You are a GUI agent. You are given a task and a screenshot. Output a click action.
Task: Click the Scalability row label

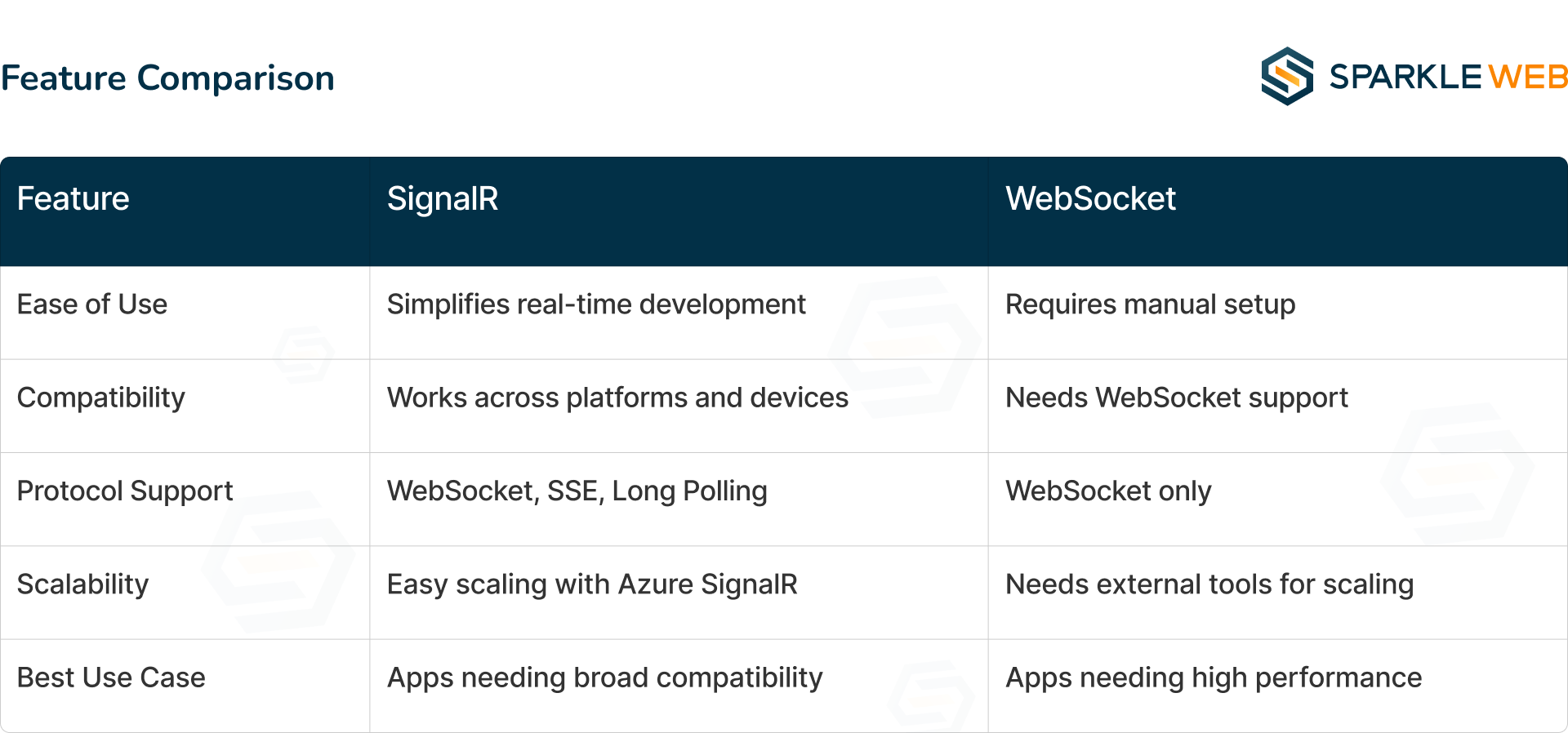83,584
